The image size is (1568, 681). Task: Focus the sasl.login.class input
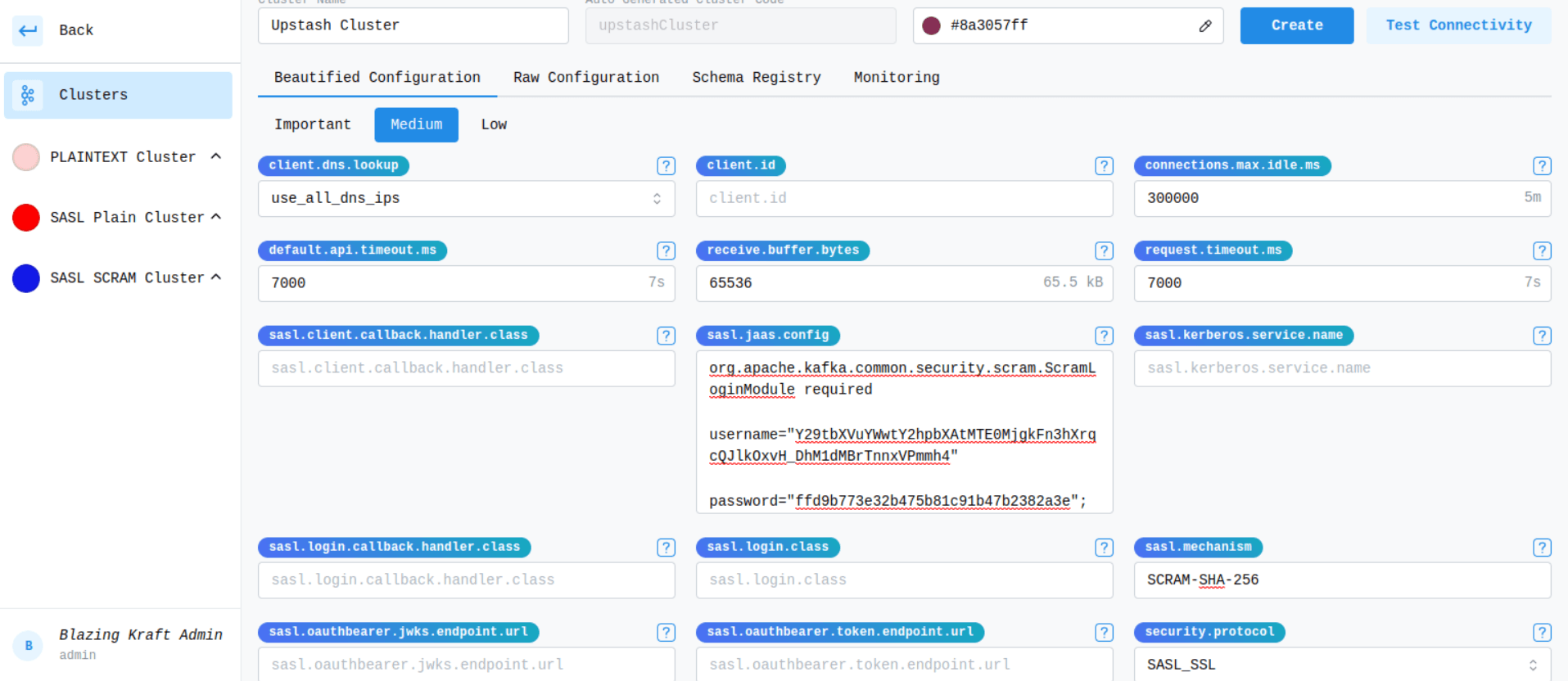pos(905,580)
